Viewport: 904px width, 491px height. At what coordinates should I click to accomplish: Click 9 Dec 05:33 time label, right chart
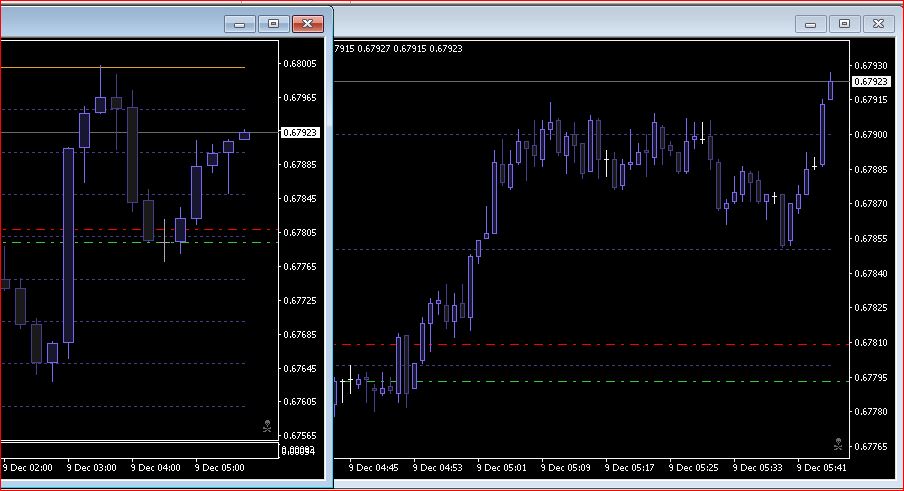tap(758, 468)
